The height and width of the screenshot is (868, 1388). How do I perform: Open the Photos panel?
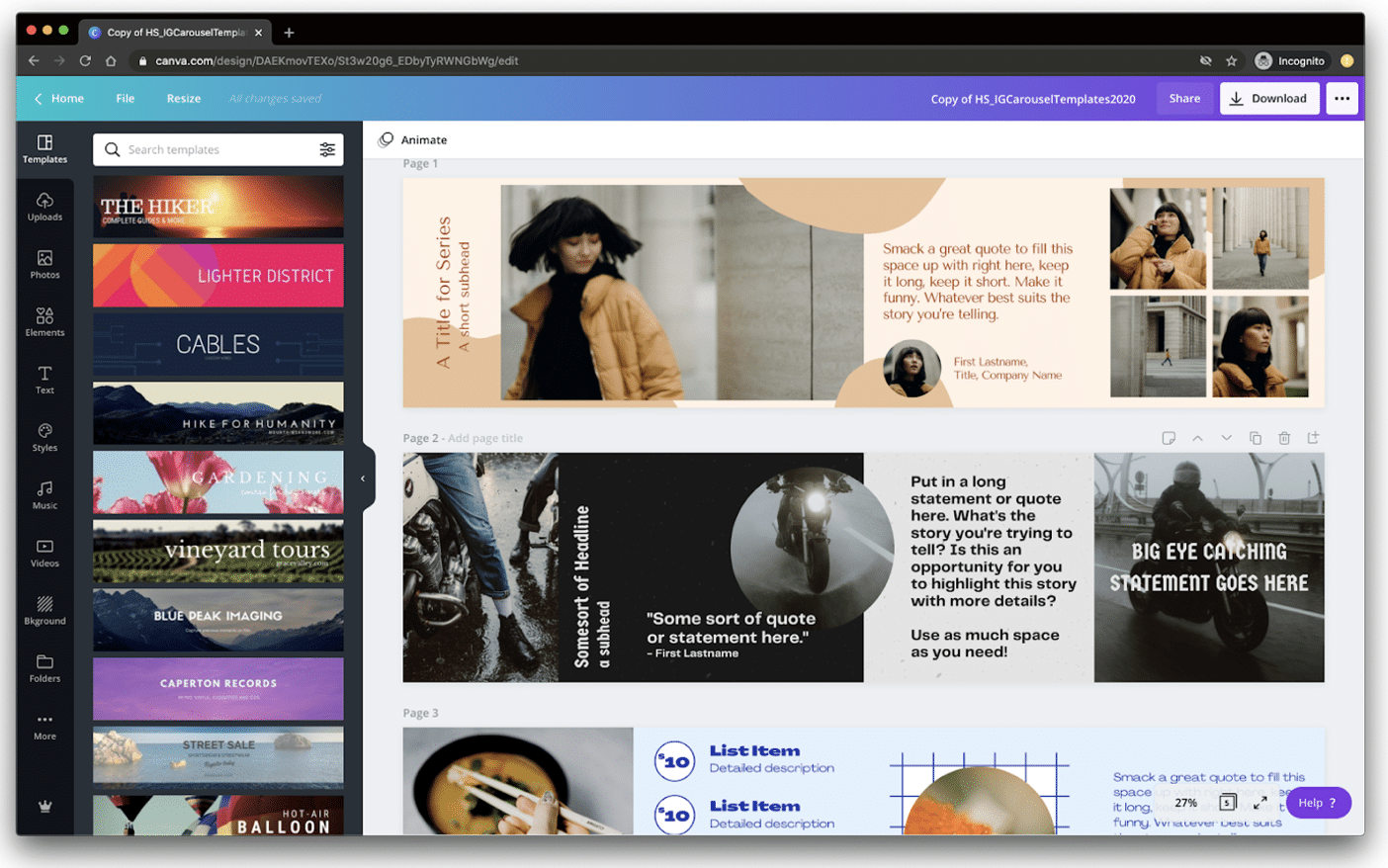[x=44, y=264]
